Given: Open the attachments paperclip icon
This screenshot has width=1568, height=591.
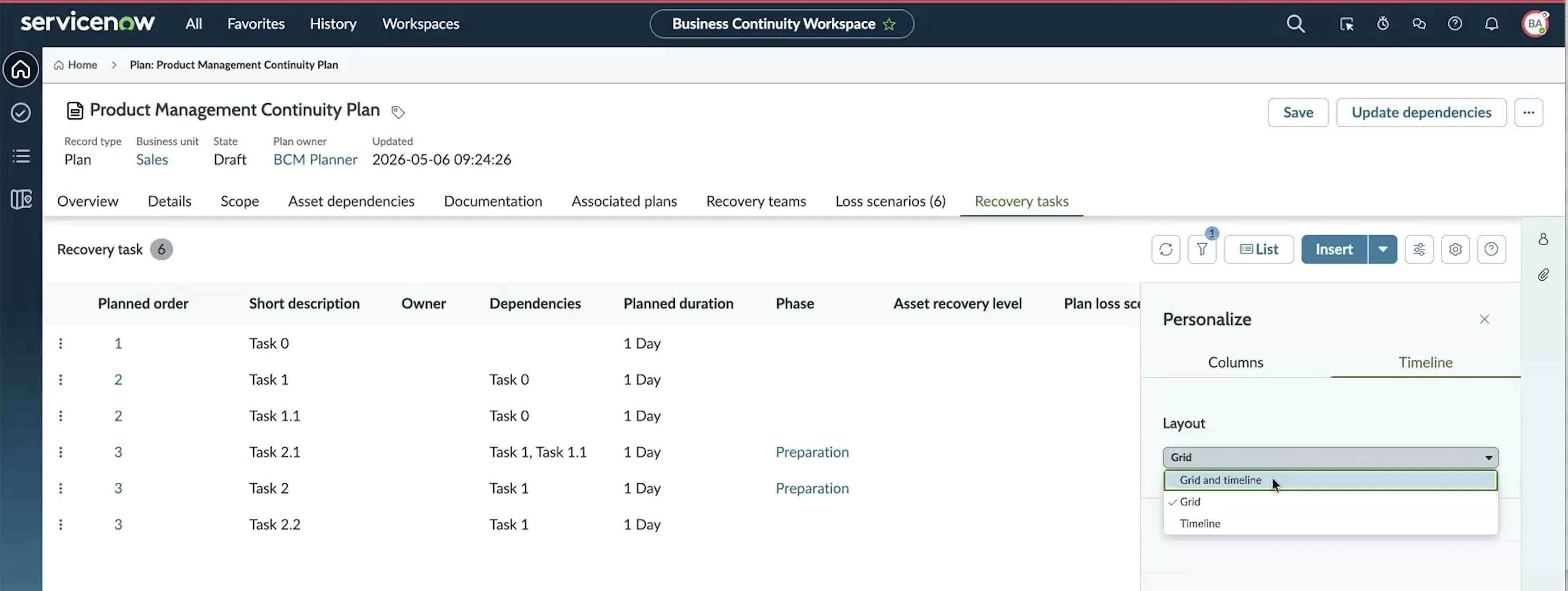Looking at the screenshot, I should (x=1543, y=275).
